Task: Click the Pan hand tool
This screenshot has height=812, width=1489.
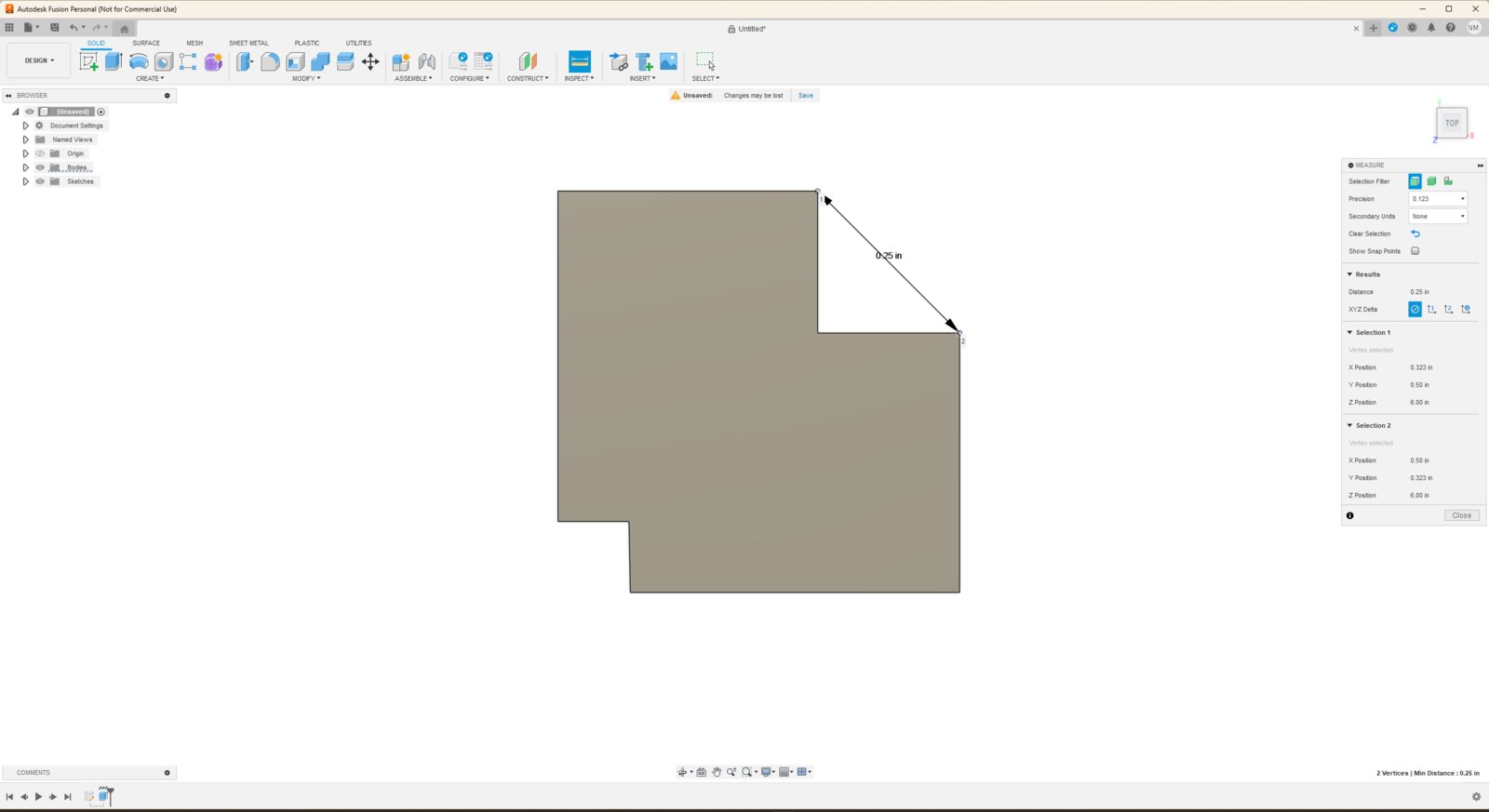Action: [x=717, y=772]
